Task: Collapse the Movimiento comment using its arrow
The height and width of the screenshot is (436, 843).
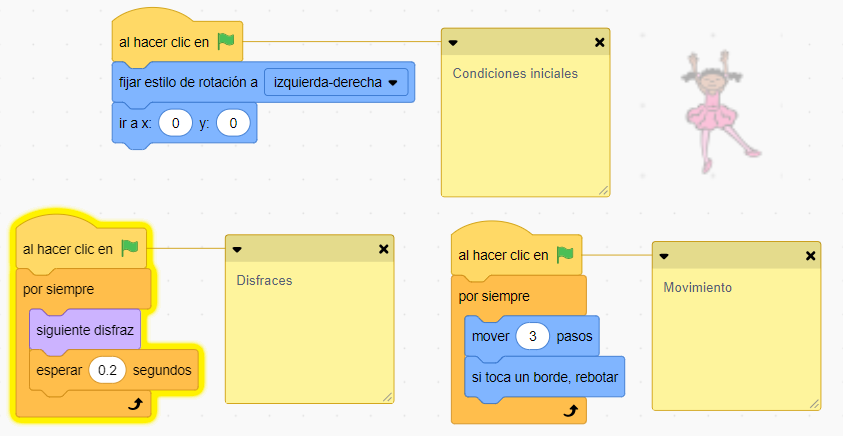Action: pyautogui.click(x=664, y=256)
